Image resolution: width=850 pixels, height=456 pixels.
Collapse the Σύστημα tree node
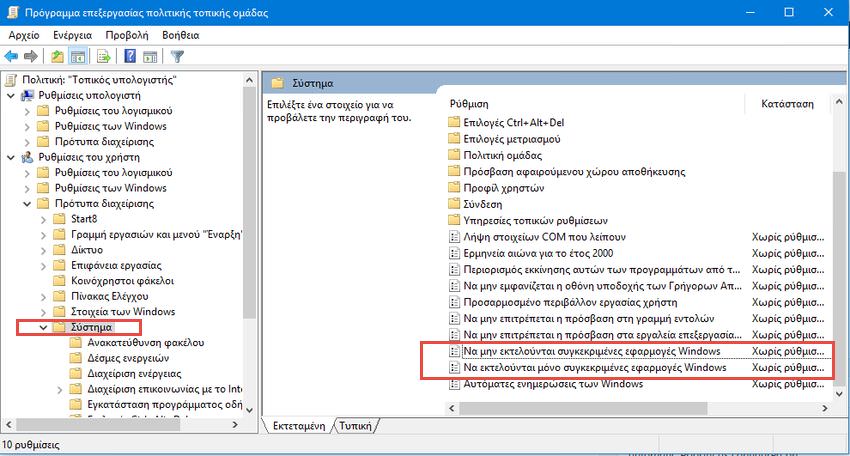(x=43, y=327)
